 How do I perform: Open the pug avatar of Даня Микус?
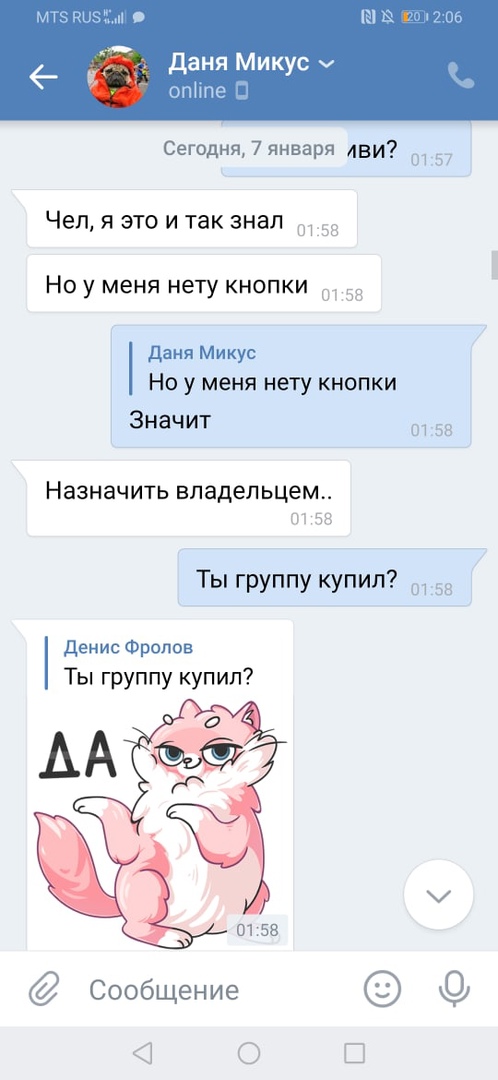tap(118, 77)
